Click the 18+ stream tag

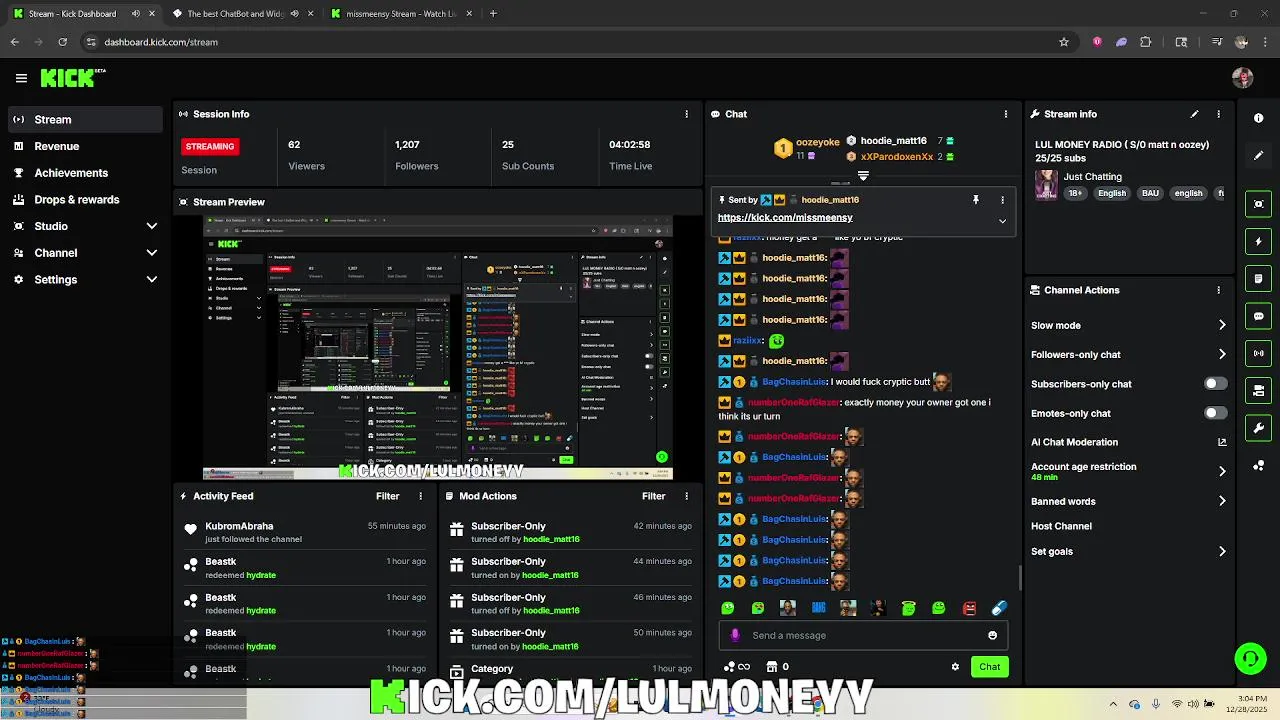(x=1074, y=193)
